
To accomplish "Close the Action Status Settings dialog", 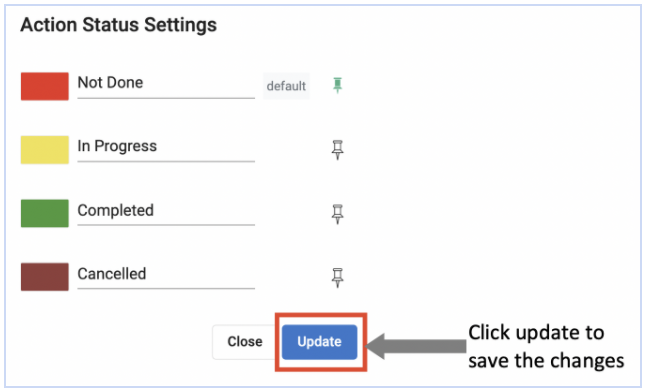I will coord(245,342).
